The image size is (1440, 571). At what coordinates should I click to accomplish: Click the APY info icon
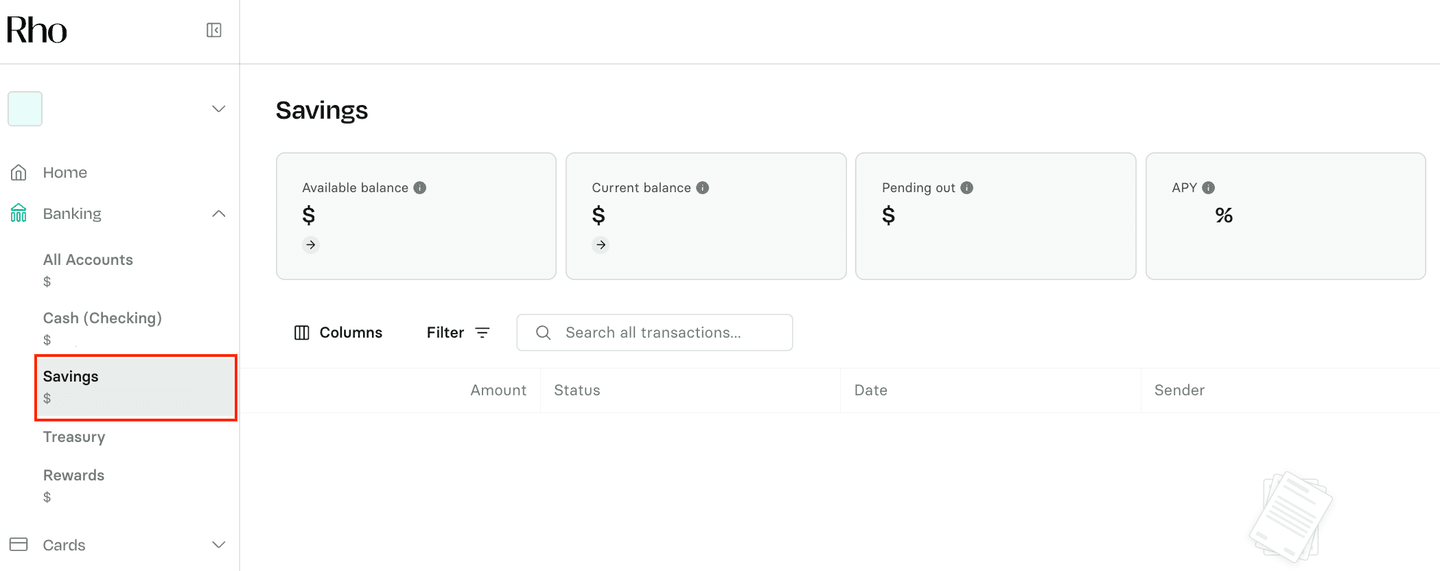(1209, 188)
